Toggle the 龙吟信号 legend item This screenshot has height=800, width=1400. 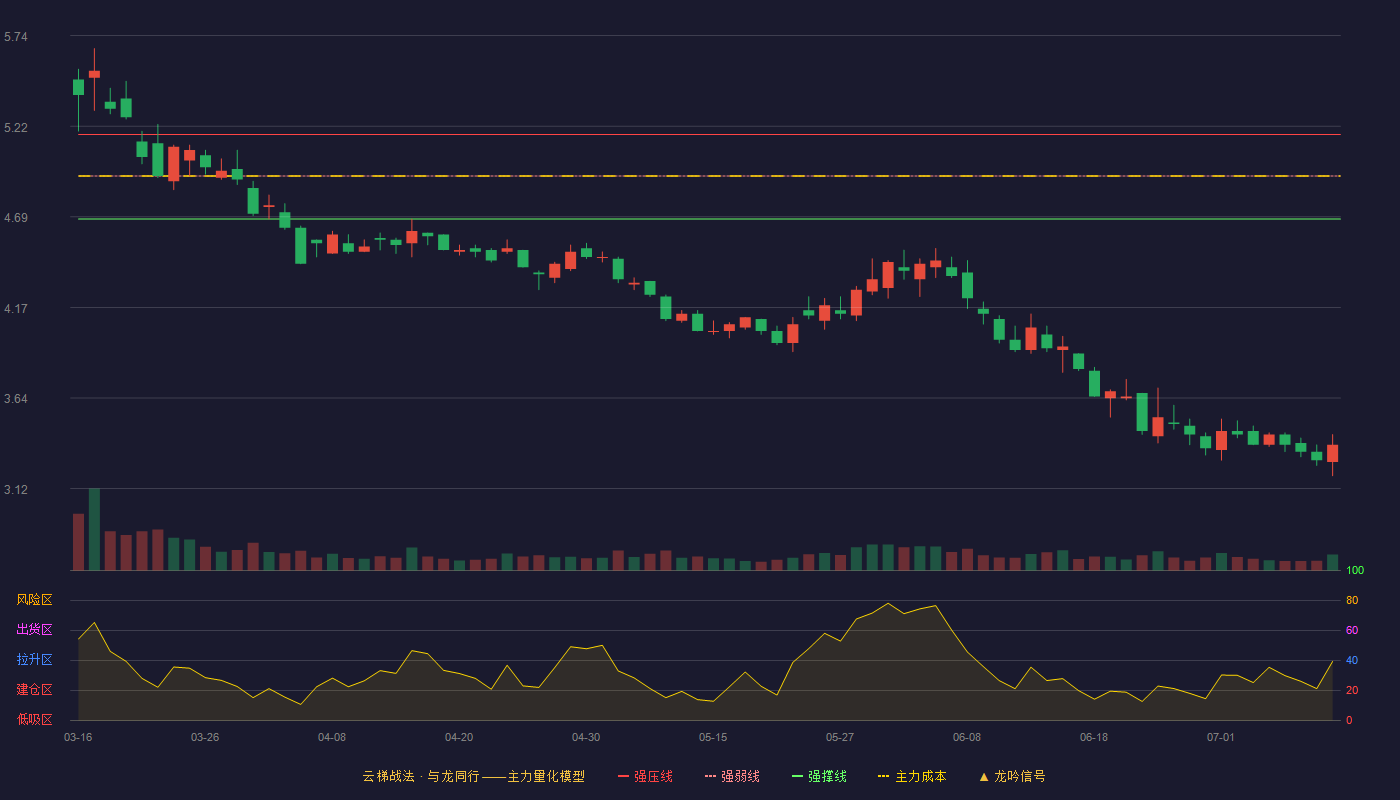(x=1012, y=776)
